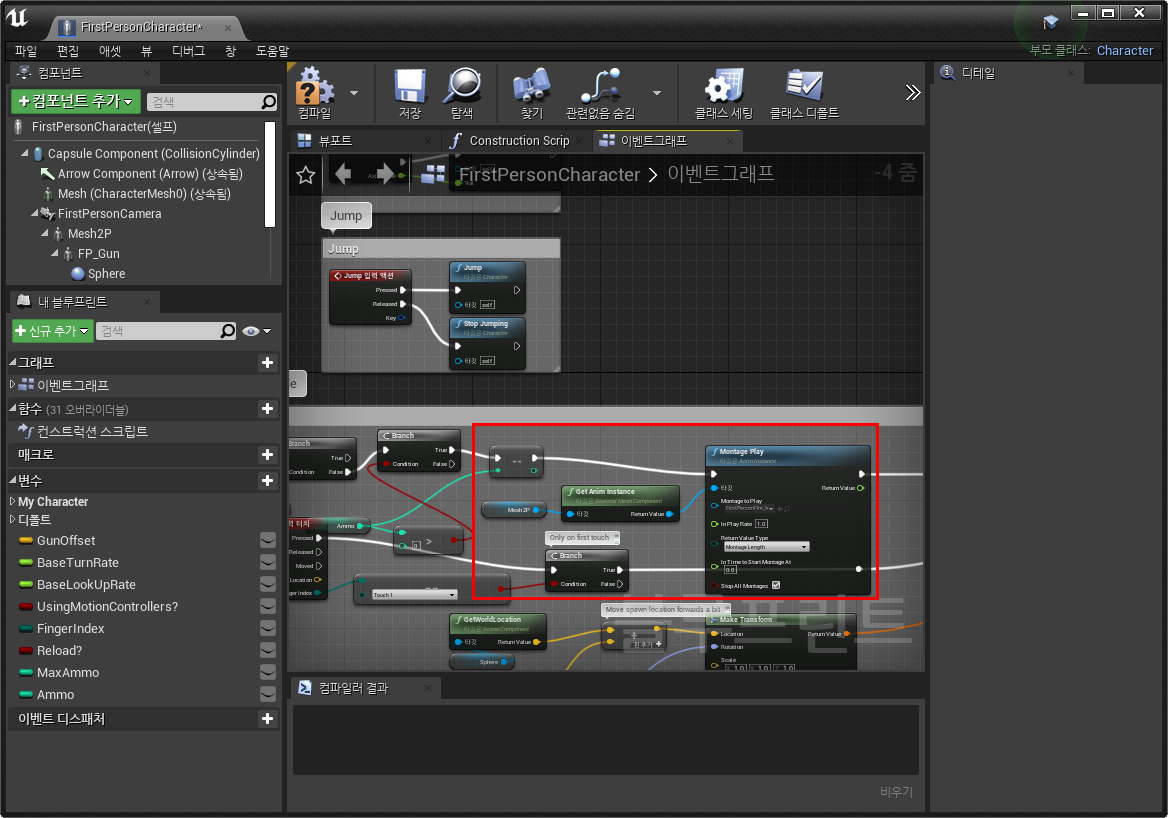
Task: Click FirstPersonCharacter breadcrumb link
Action: click(x=549, y=174)
